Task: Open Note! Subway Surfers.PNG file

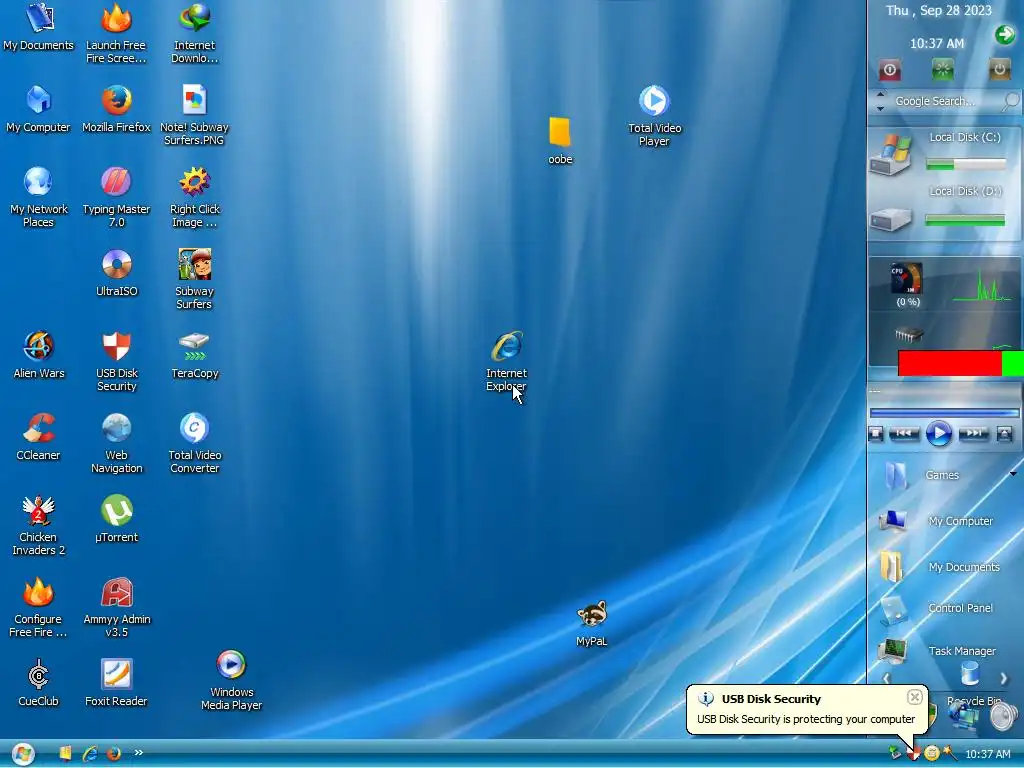Action: click(x=195, y=115)
